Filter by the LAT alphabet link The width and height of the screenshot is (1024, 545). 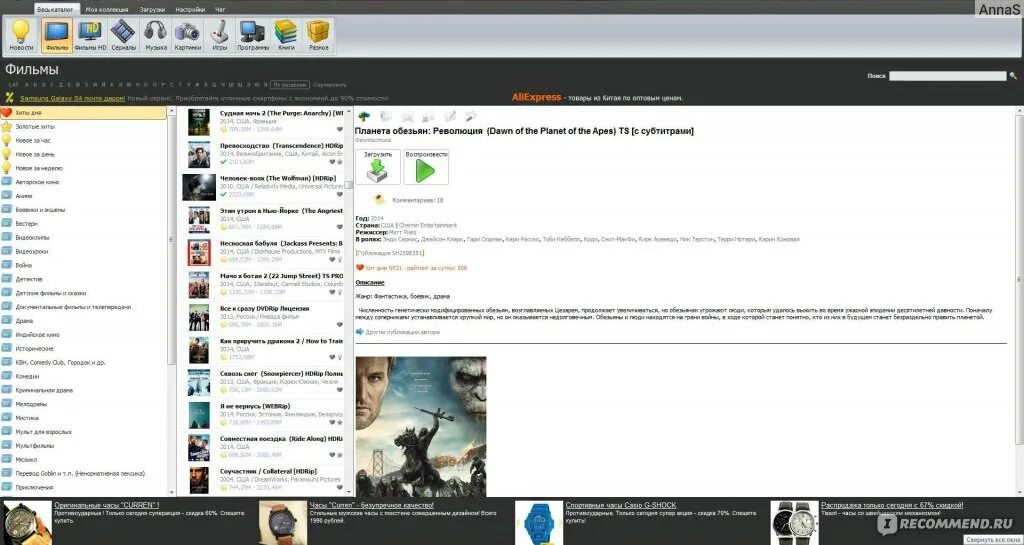tap(13, 85)
